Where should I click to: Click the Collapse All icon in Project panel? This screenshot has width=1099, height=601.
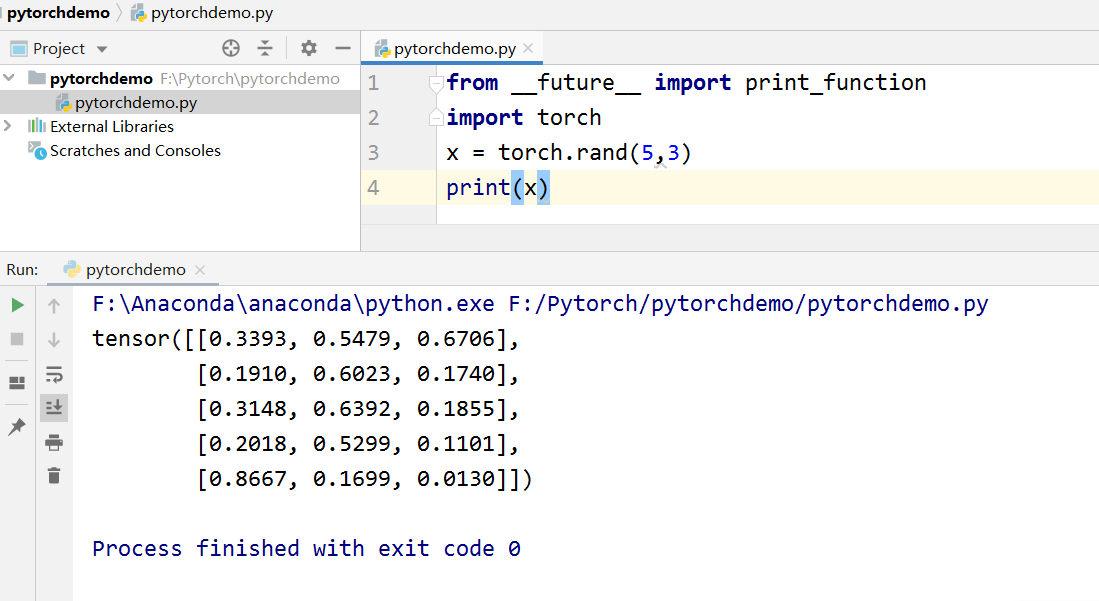[265, 48]
